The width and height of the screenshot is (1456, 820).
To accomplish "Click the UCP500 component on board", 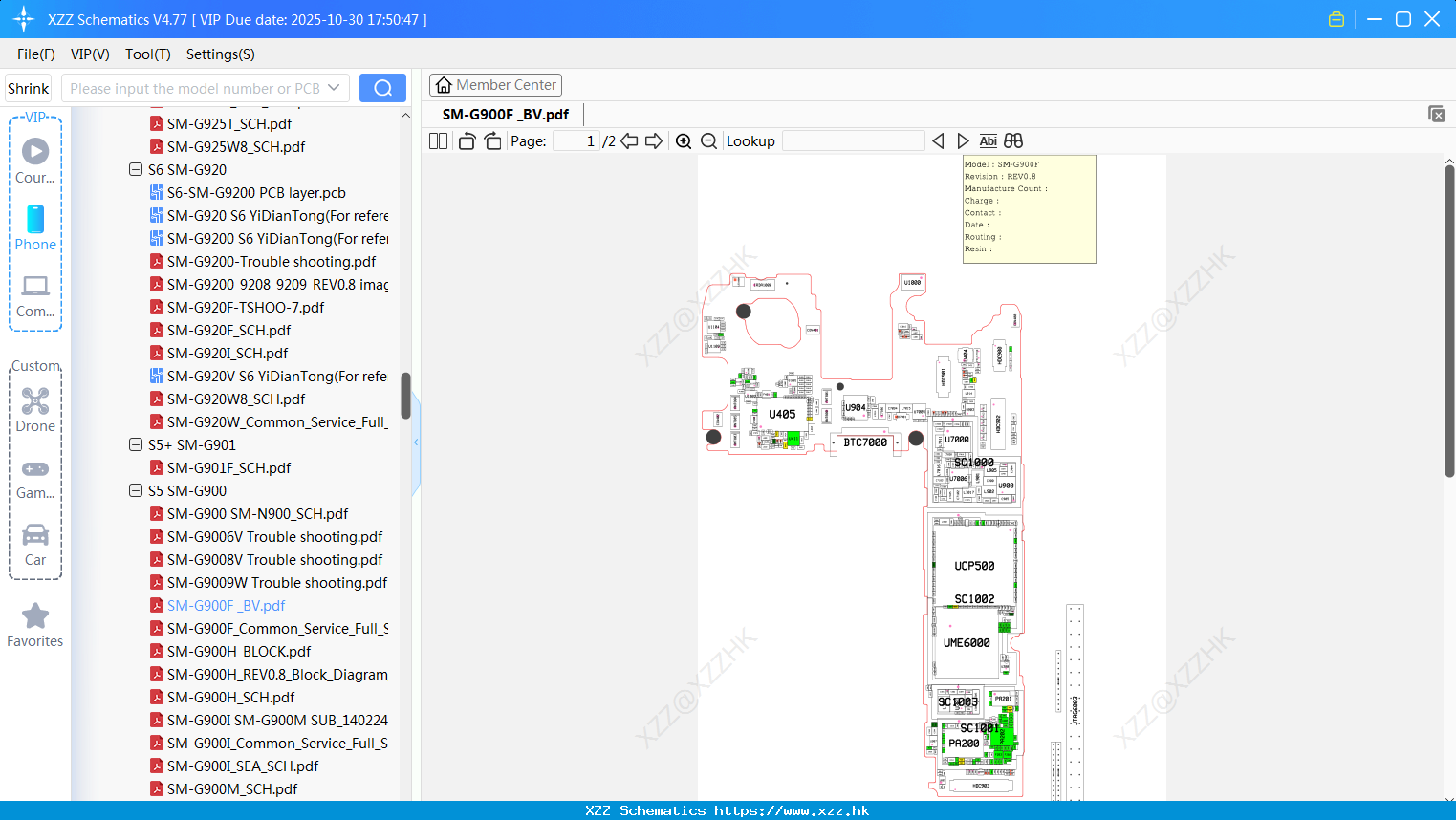I will (974, 566).
